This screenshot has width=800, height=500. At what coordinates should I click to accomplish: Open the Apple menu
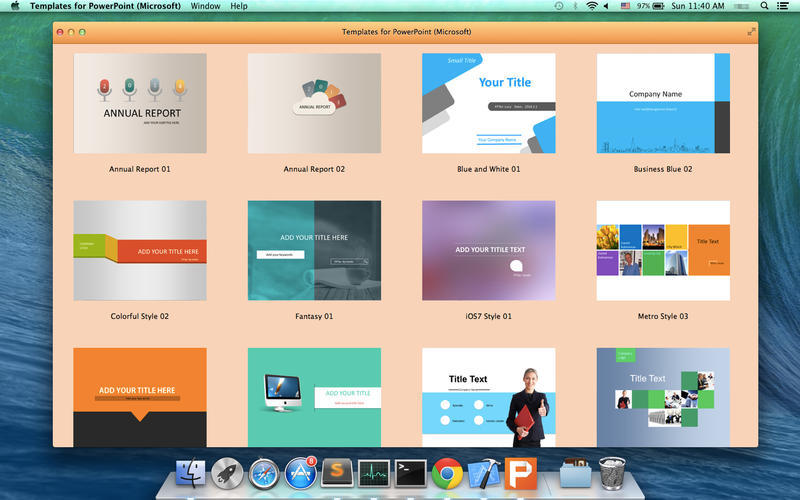[x=15, y=6]
